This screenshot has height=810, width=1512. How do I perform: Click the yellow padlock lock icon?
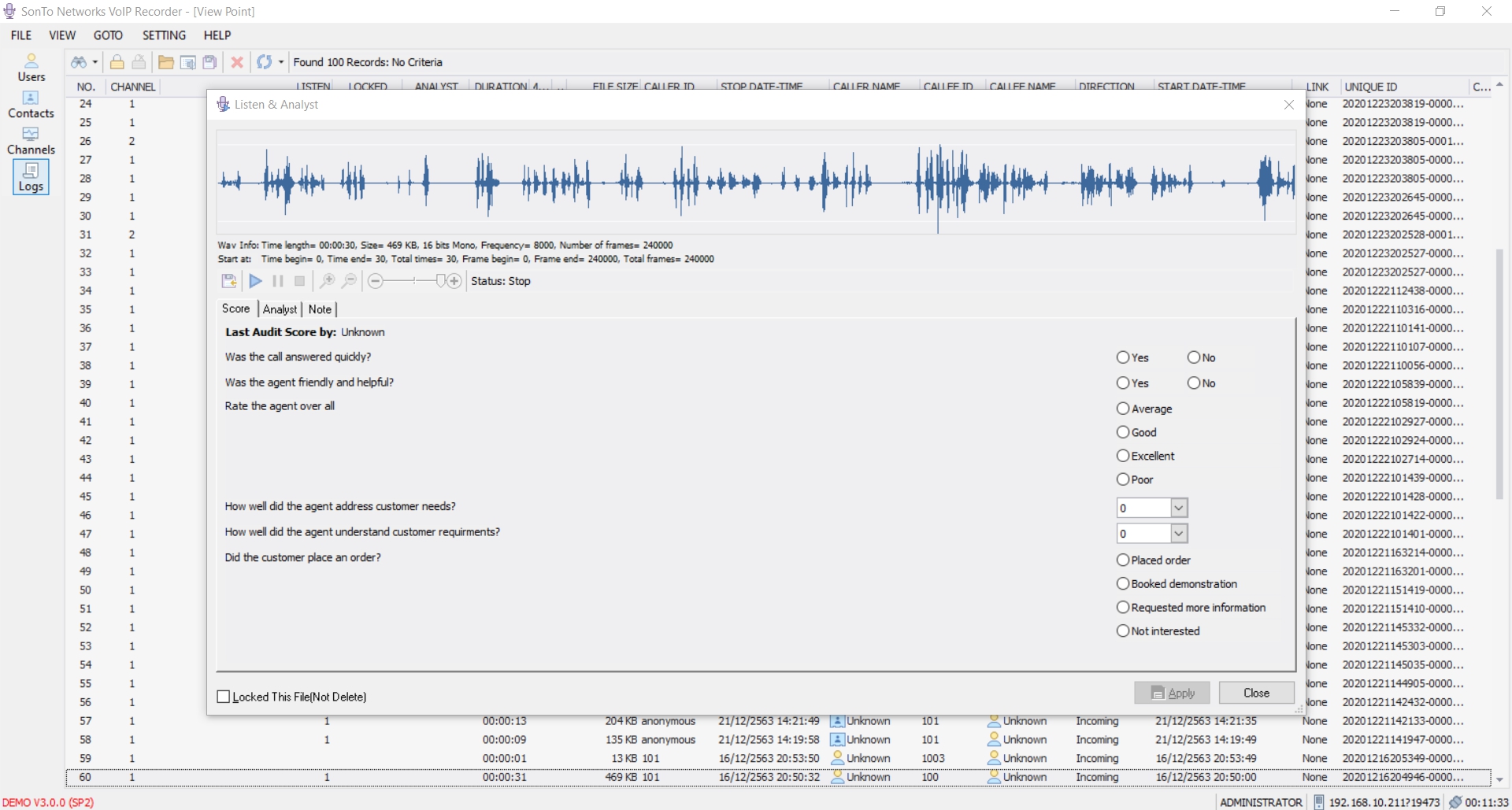tap(117, 62)
